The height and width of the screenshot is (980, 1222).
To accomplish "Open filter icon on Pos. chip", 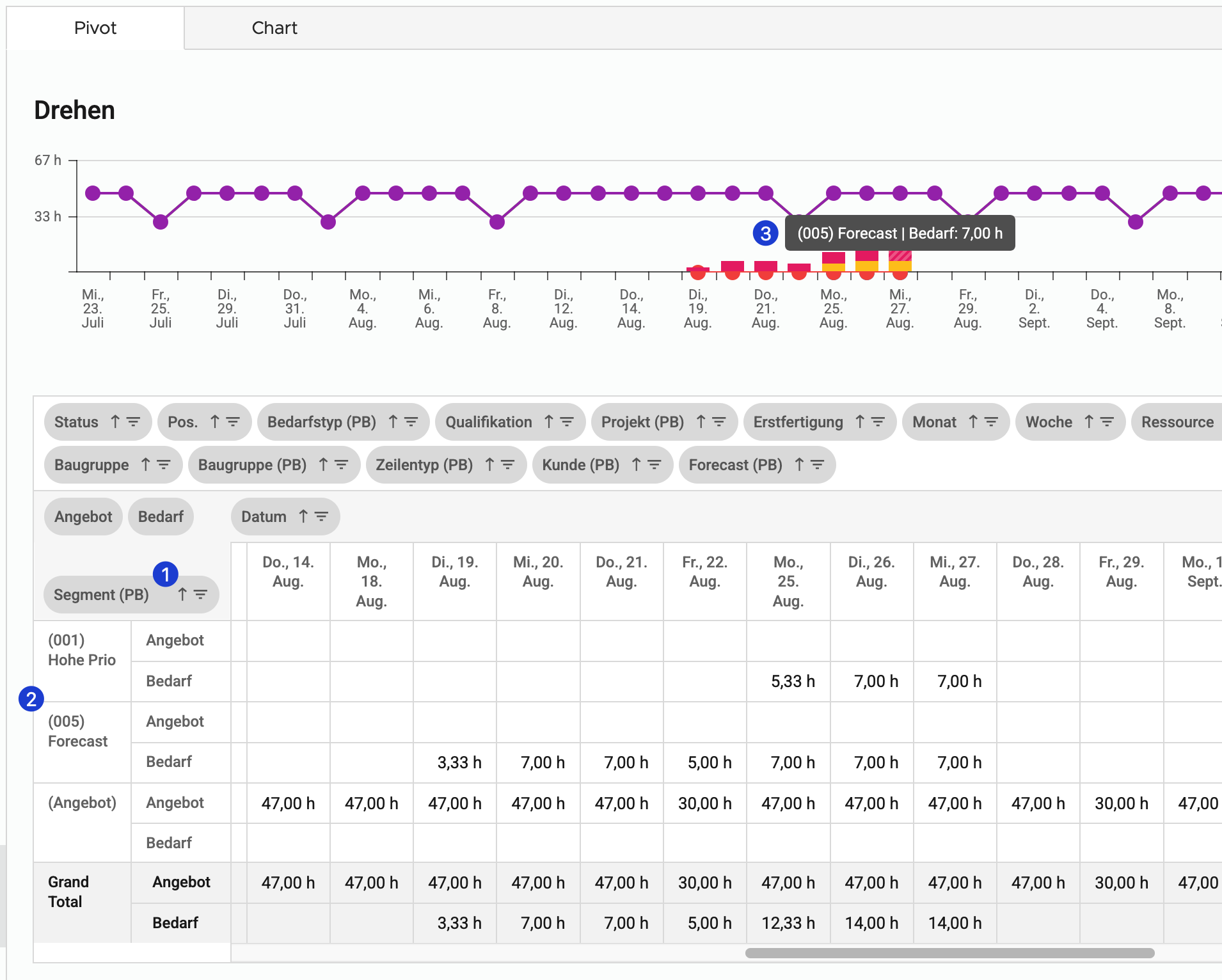I will click(234, 422).
